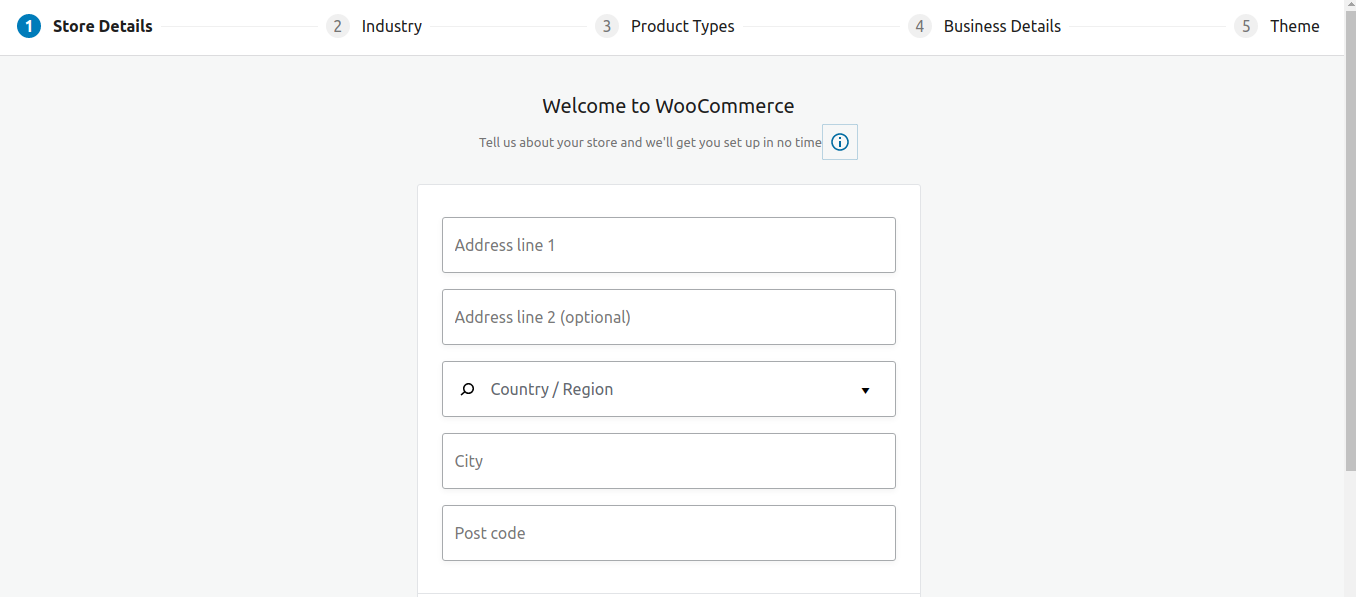1356x597 pixels.
Task: Go to the Store Details step
Action: 103,26
